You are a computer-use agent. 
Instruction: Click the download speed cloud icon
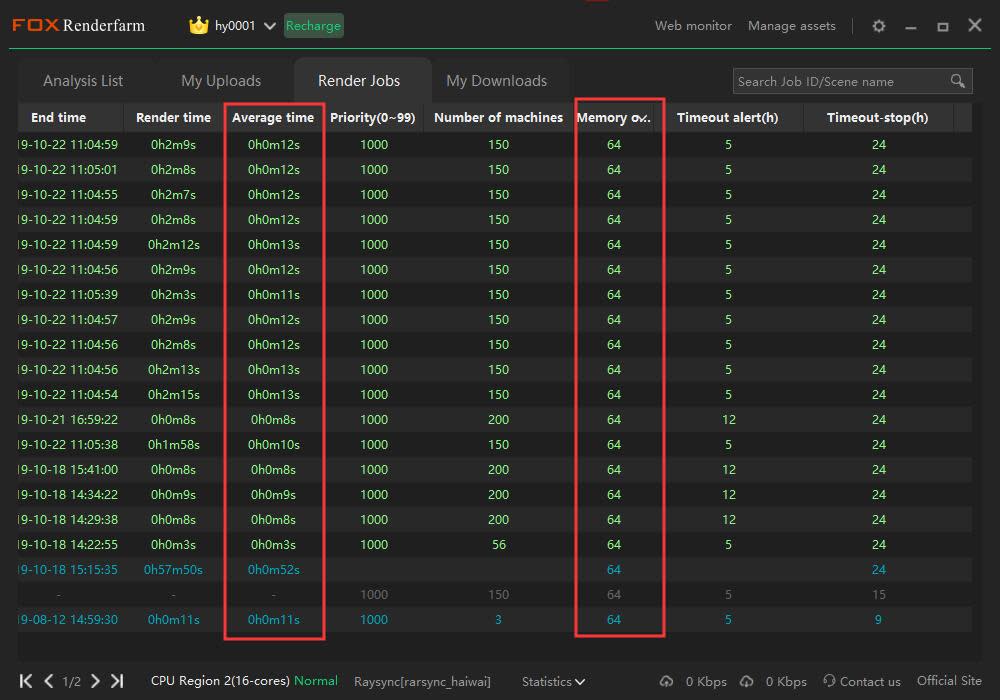pyautogui.click(x=747, y=682)
